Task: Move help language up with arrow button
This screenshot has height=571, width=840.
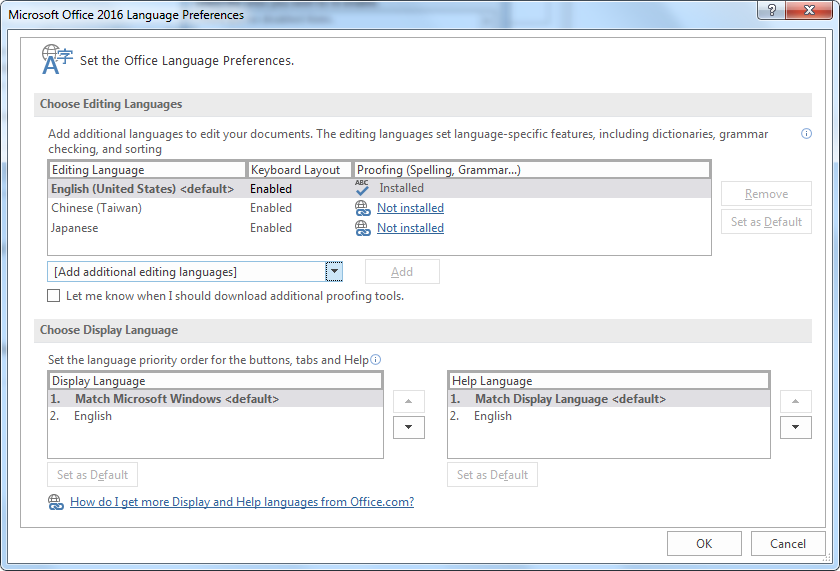Action: click(x=796, y=401)
